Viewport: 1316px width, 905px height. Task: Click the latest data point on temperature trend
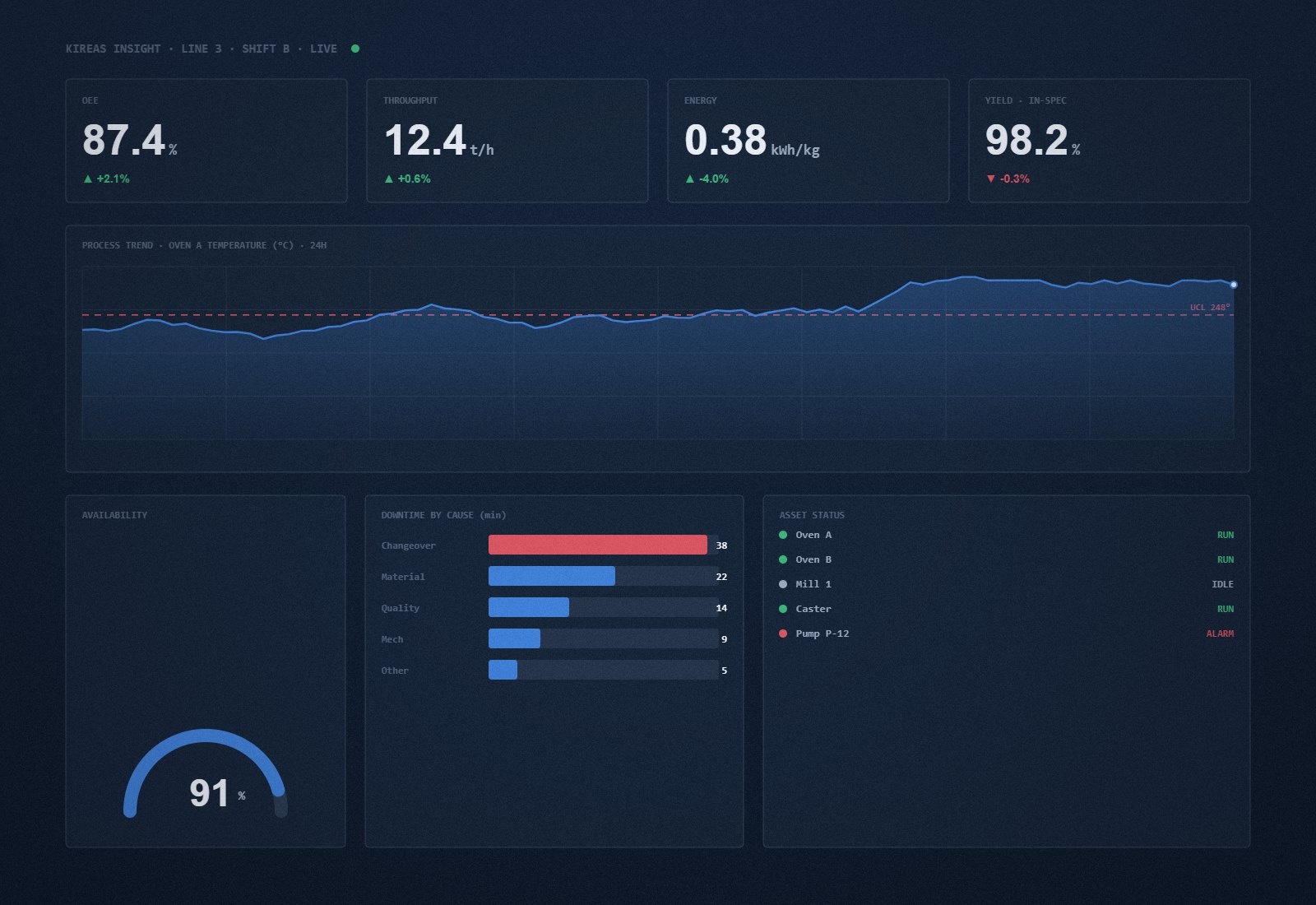point(1233,285)
